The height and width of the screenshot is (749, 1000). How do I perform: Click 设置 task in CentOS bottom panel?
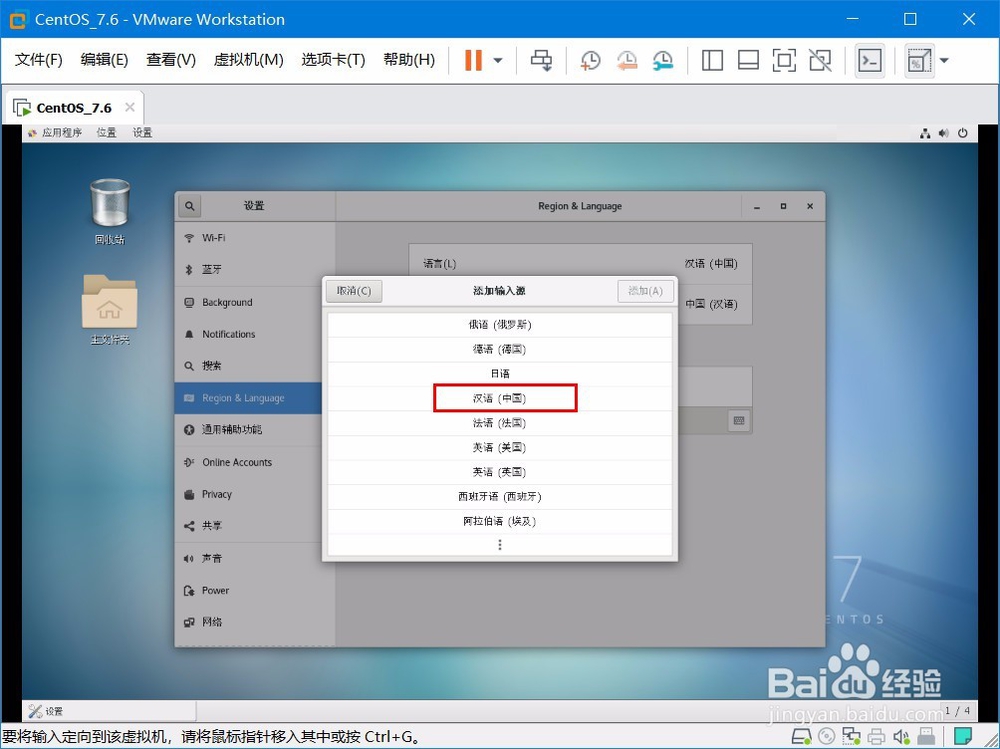tap(109, 711)
